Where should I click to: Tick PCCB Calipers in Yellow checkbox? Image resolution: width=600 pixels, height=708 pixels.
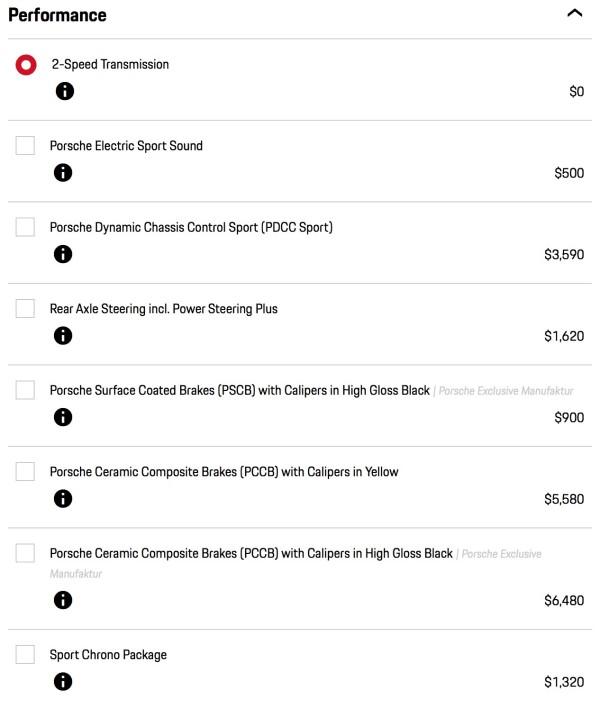(x=25, y=471)
